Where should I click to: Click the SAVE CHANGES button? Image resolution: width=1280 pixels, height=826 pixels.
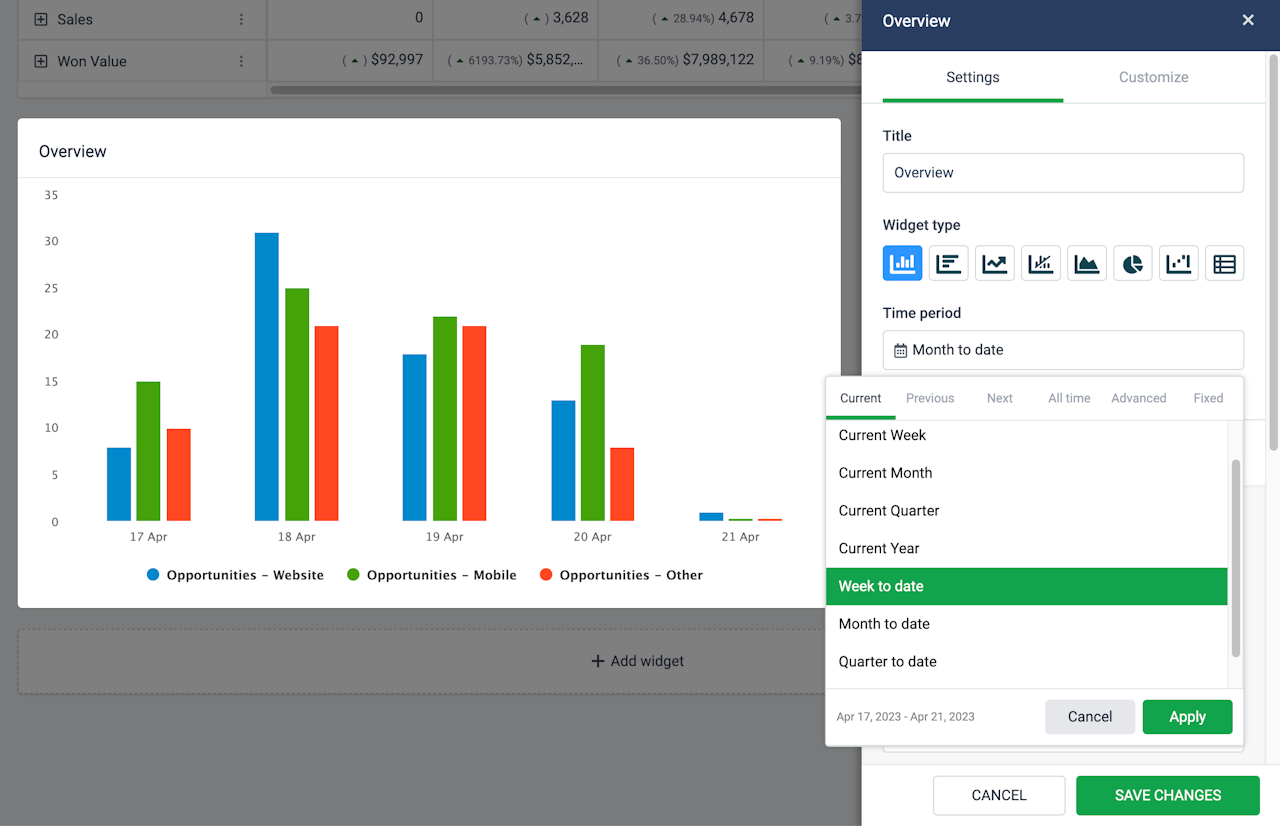tap(1167, 795)
